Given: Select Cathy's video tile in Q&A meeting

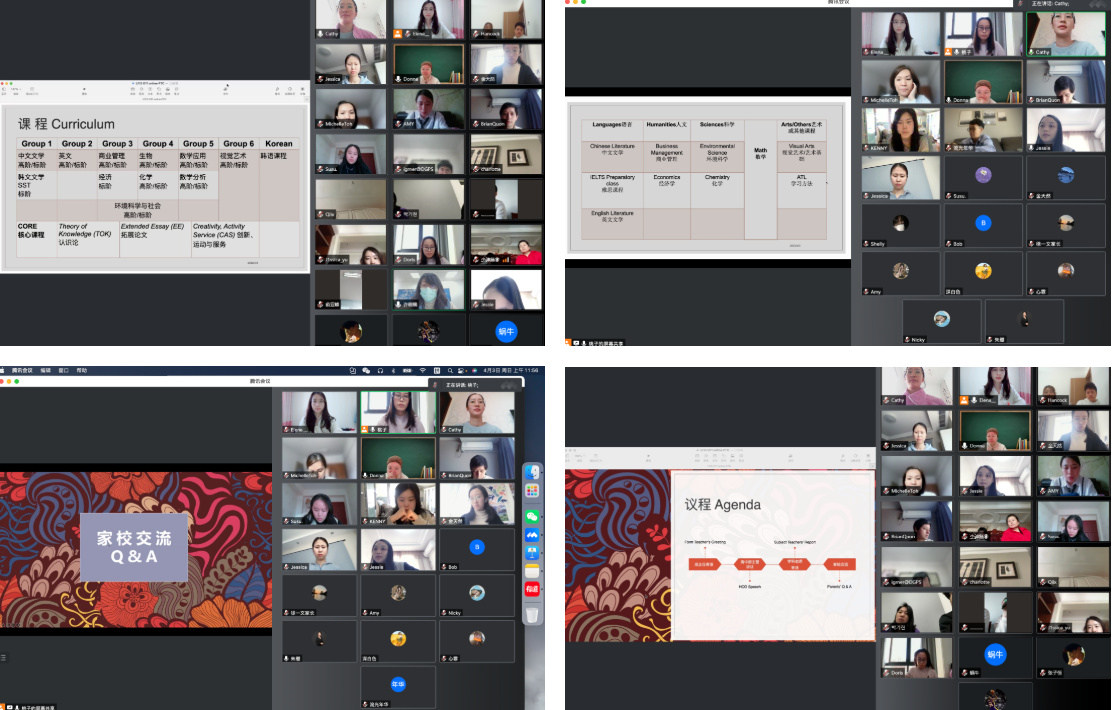Looking at the screenshot, I should click(x=477, y=412).
